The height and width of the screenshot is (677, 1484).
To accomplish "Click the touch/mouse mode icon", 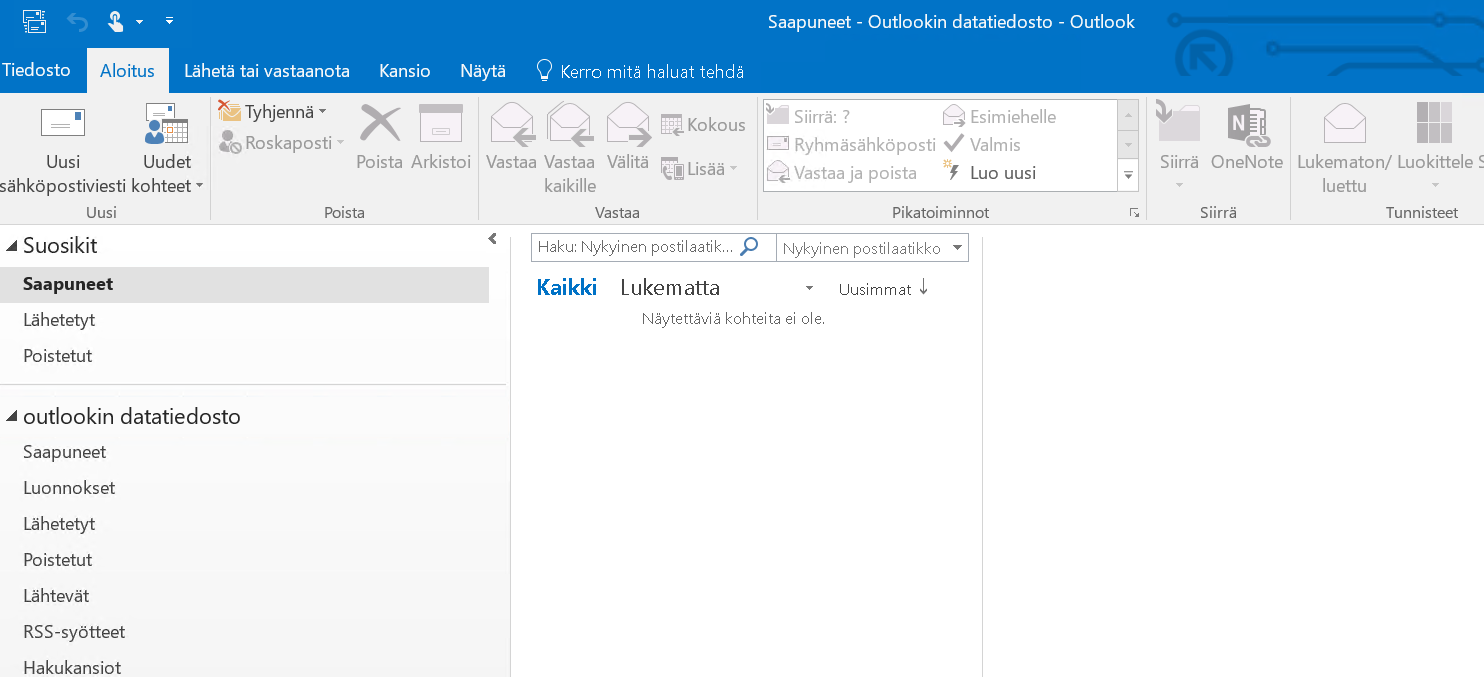I will (115, 20).
